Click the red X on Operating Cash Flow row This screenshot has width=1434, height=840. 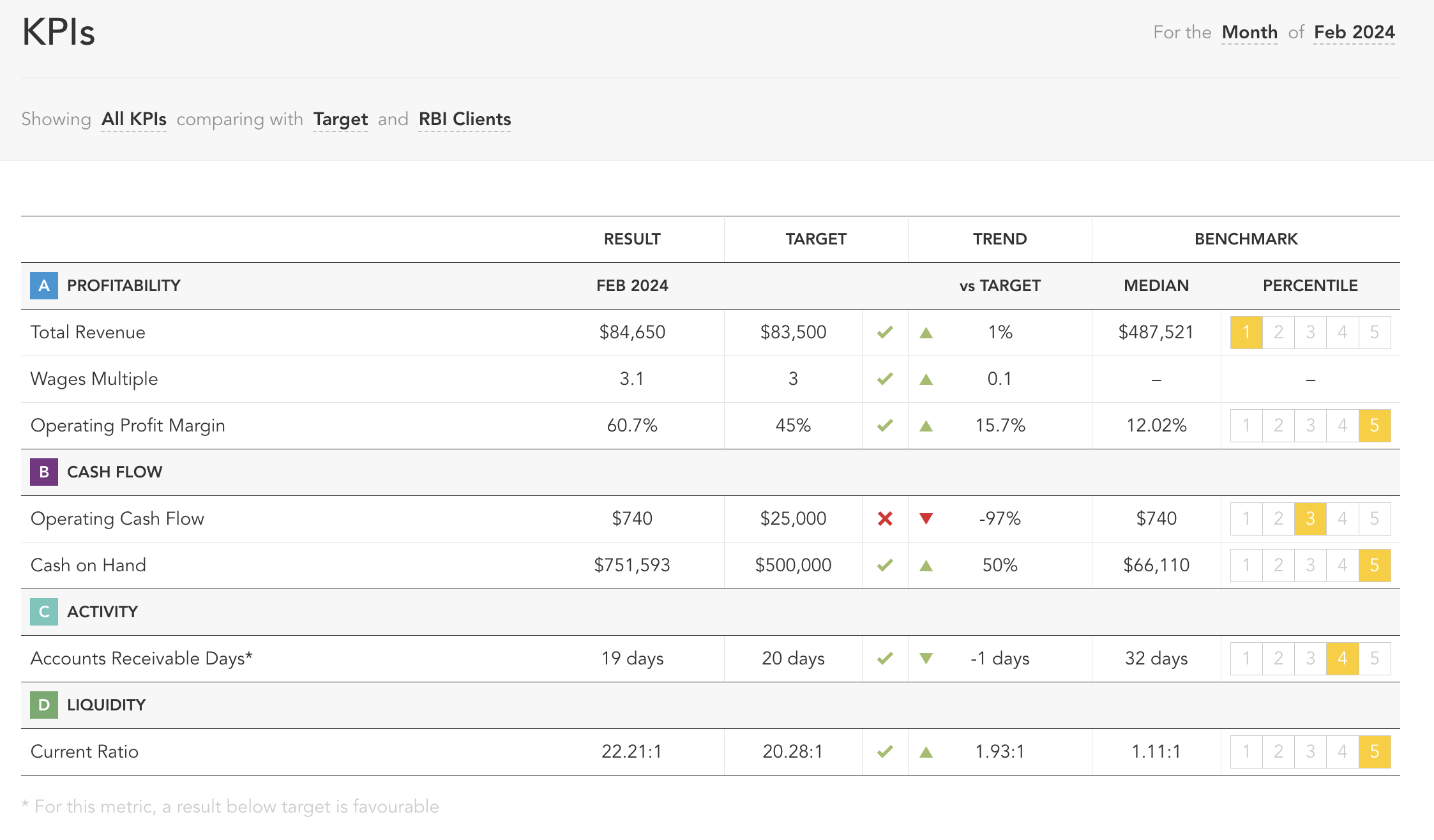tap(886, 518)
